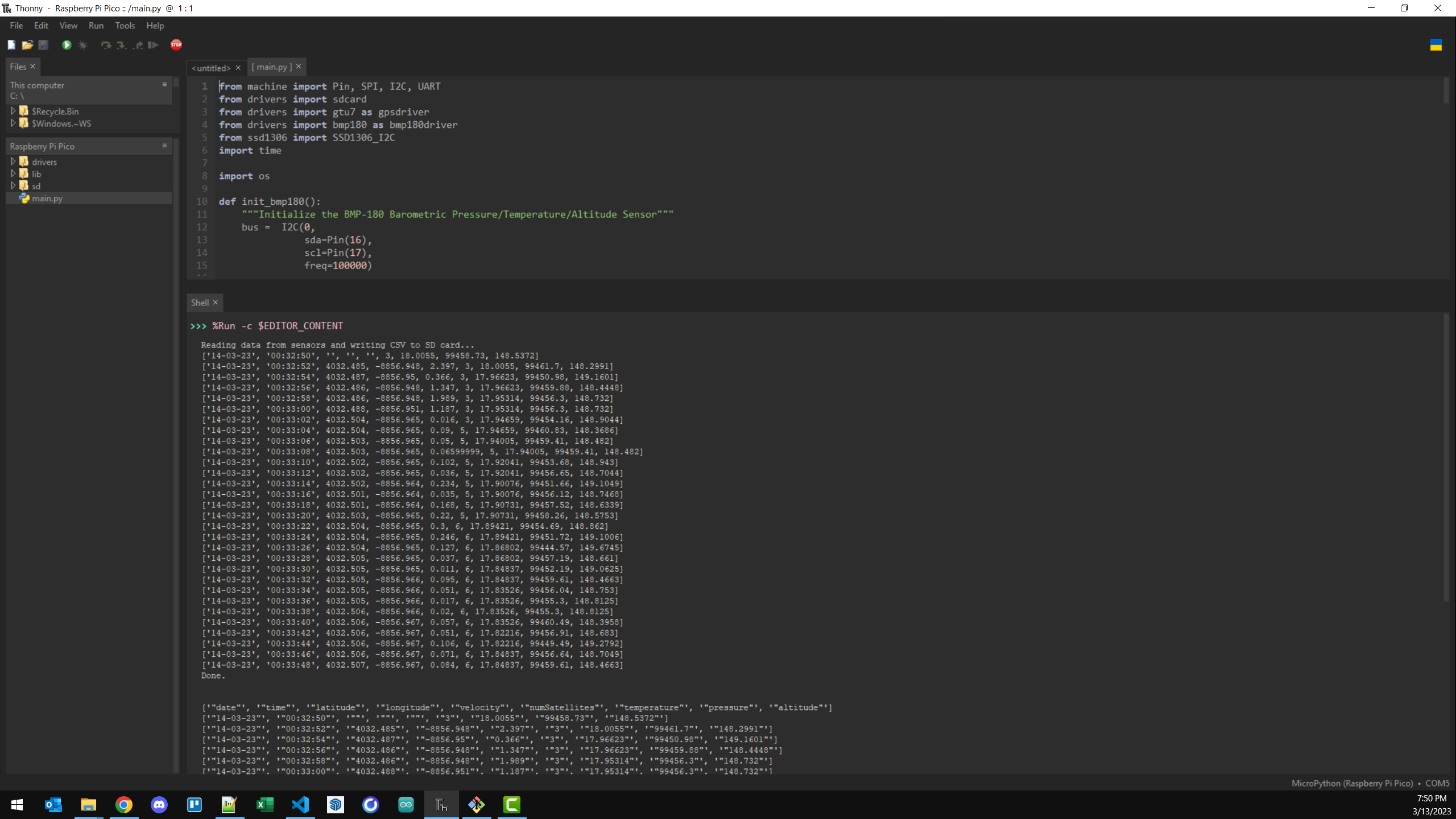Viewport: 1456px width, 819px height.
Task: Close the untitled editor tab
Action: [238, 68]
